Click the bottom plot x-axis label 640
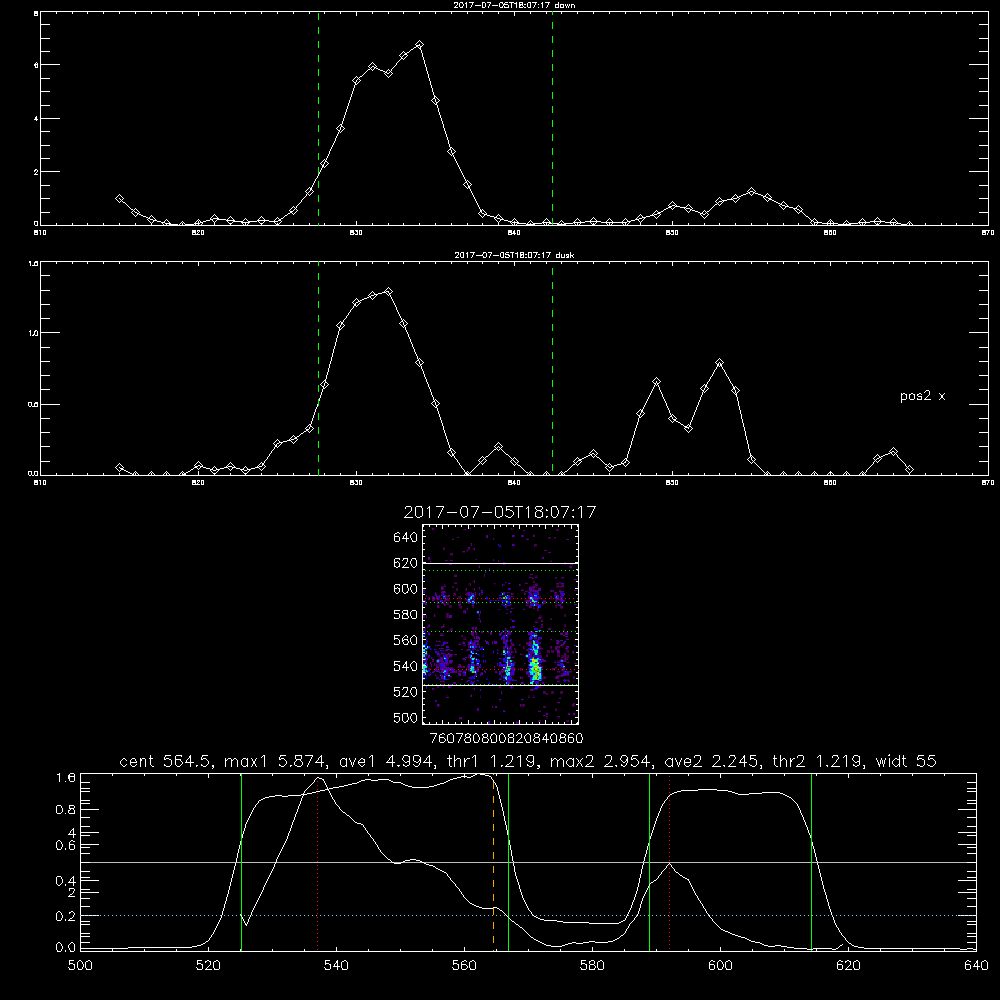The width and height of the screenshot is (1000, 1000). point(976,966)
